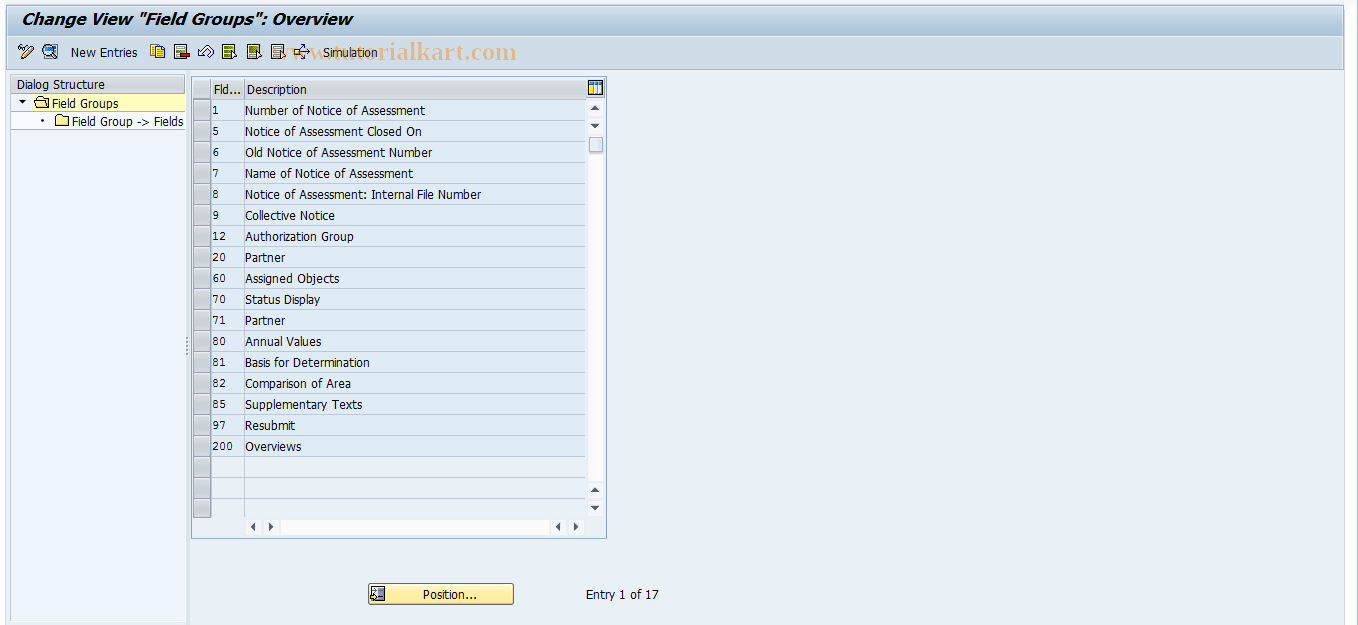Click the 'Entry 1 of 17' text
1358x625 pixels.
coord(622,594)
